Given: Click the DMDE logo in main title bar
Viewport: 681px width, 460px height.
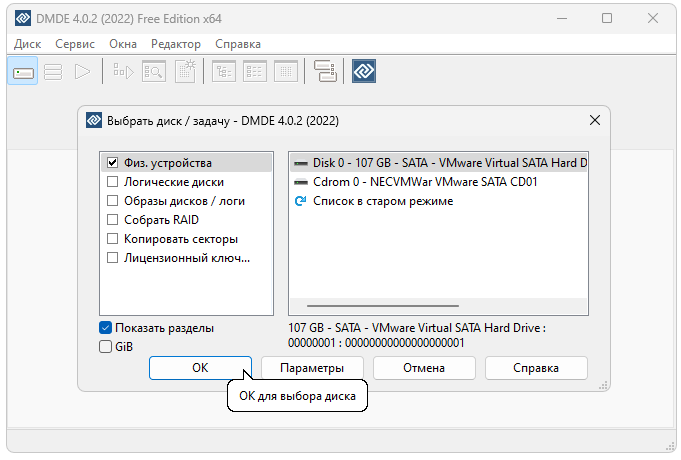Looking at the screenshot, I should click(x=23, y=19).
